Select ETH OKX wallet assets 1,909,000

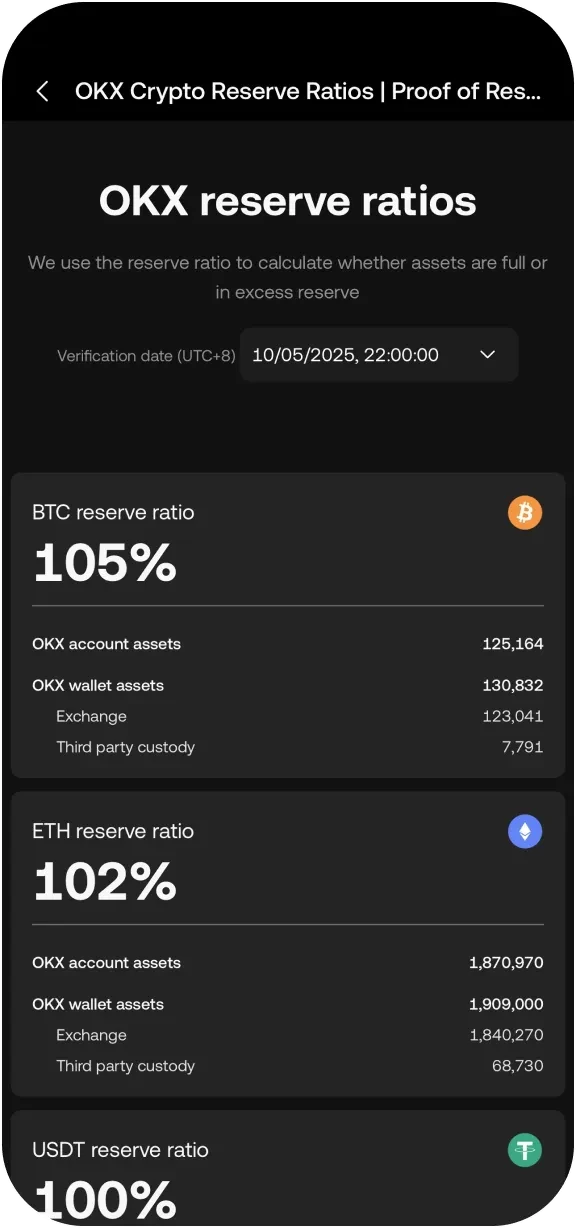[506, 1004]
